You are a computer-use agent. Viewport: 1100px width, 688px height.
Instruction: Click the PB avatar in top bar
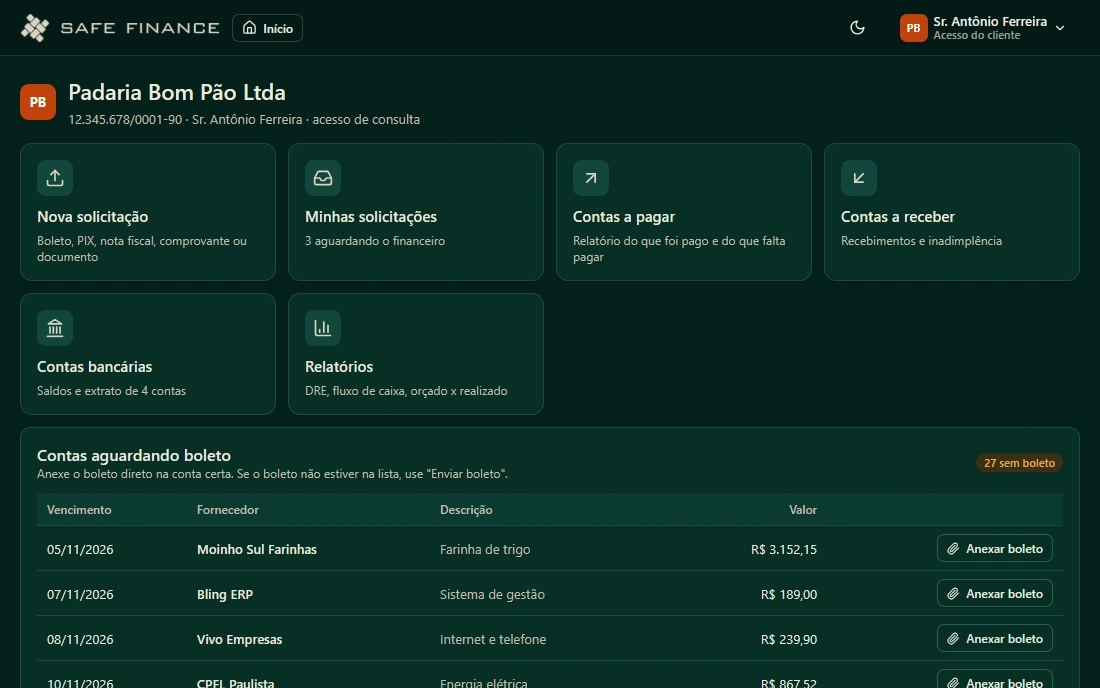pyautogui.click(x=913, y=28)
